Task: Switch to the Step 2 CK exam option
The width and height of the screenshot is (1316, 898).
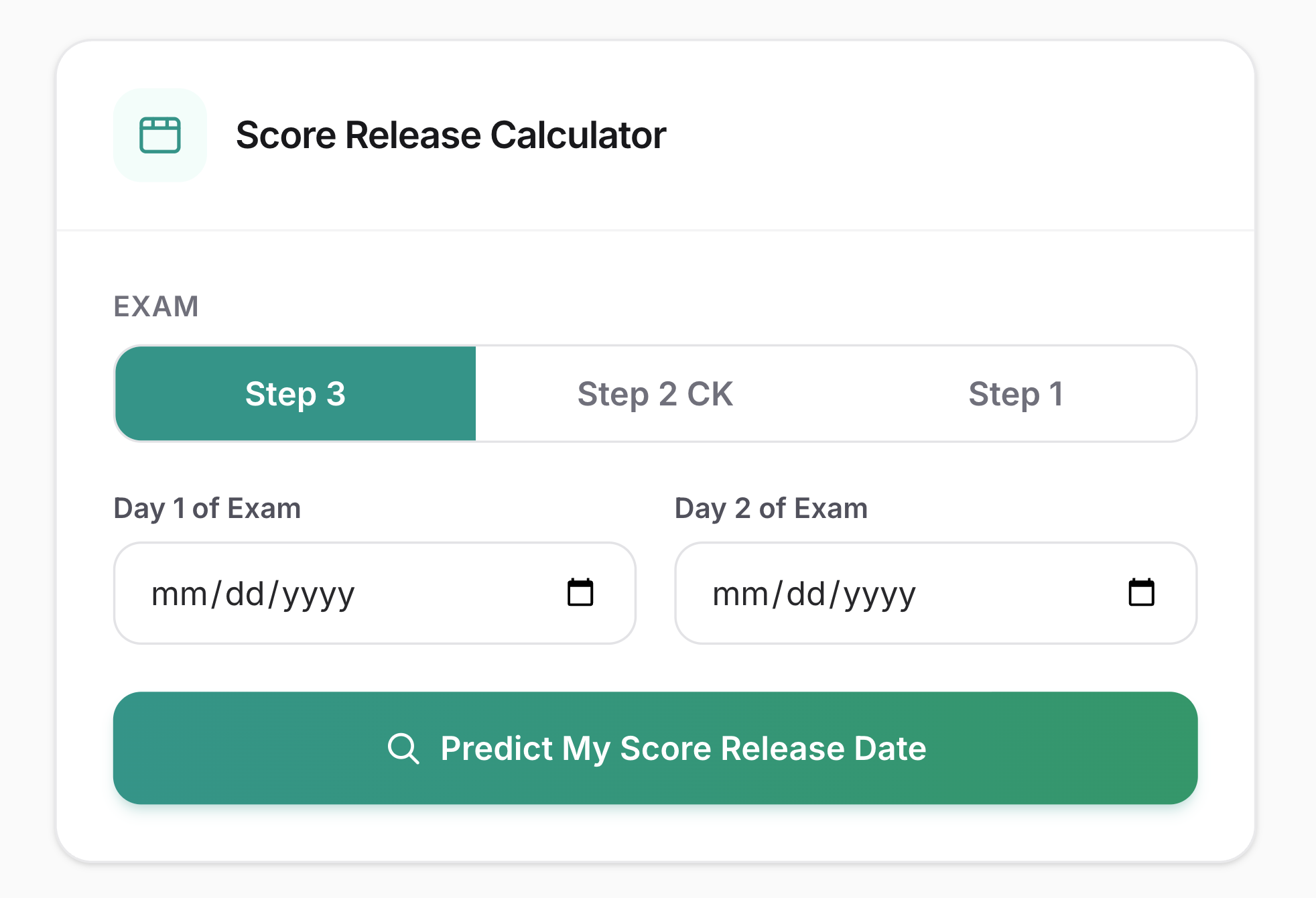Action: click(655, 394)
